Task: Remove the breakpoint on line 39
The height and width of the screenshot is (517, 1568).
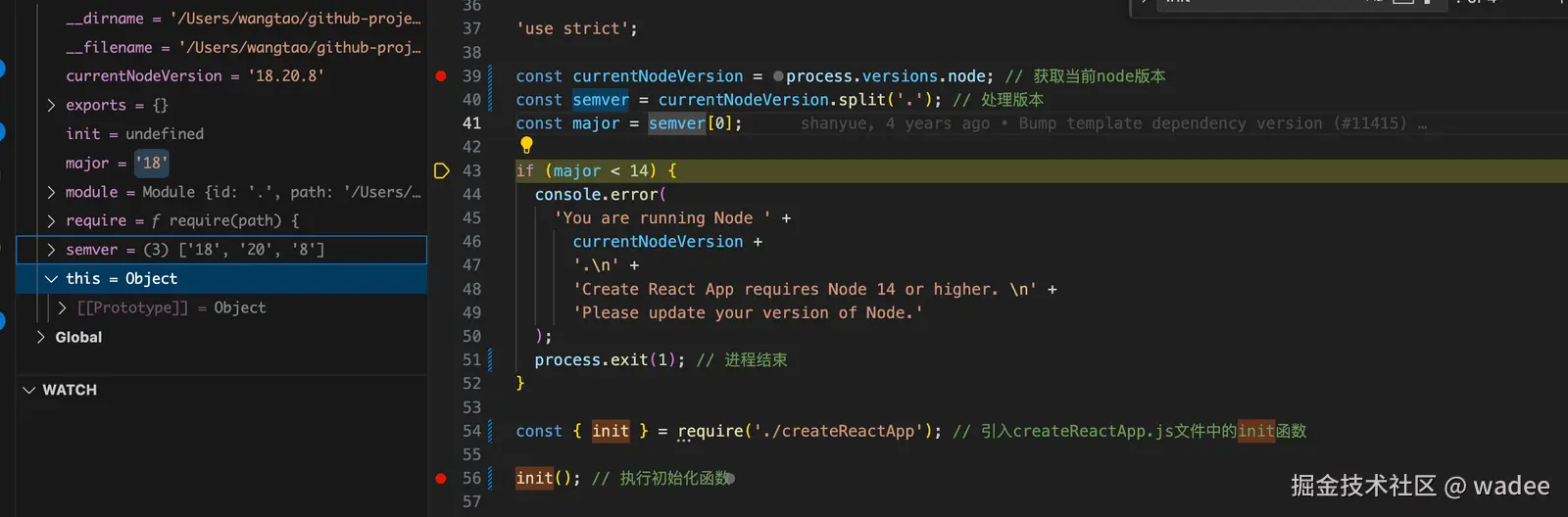Action: pos(441,76)
